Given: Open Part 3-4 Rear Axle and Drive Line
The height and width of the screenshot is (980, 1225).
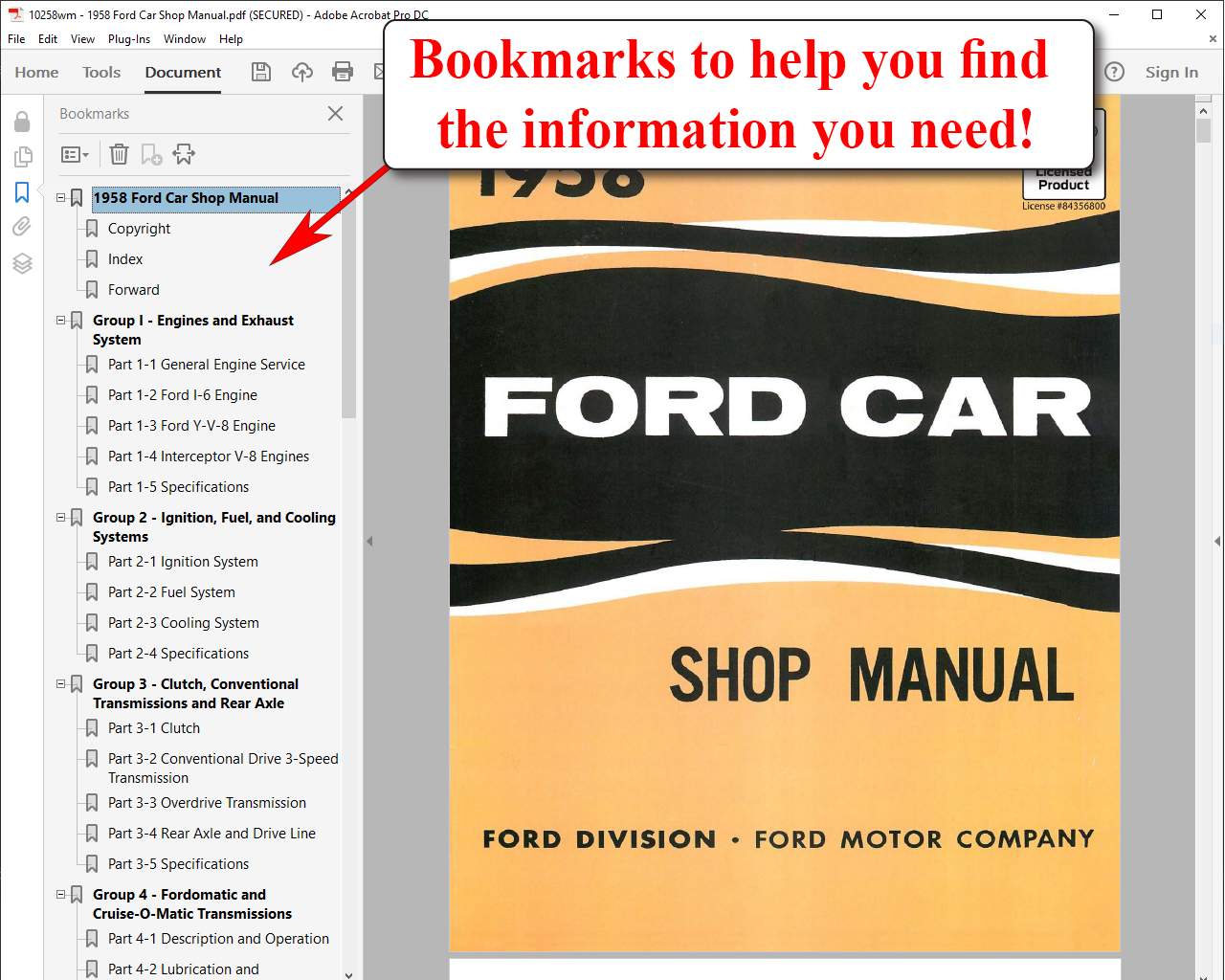Looking at the screenshot, I should coord(212,834).
